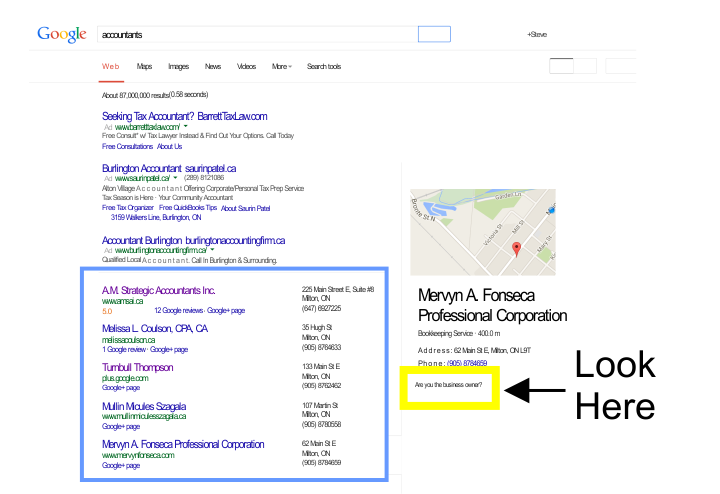Switch to the News tab
Viewport: 720px width, 494px height.
pos(213,67)
